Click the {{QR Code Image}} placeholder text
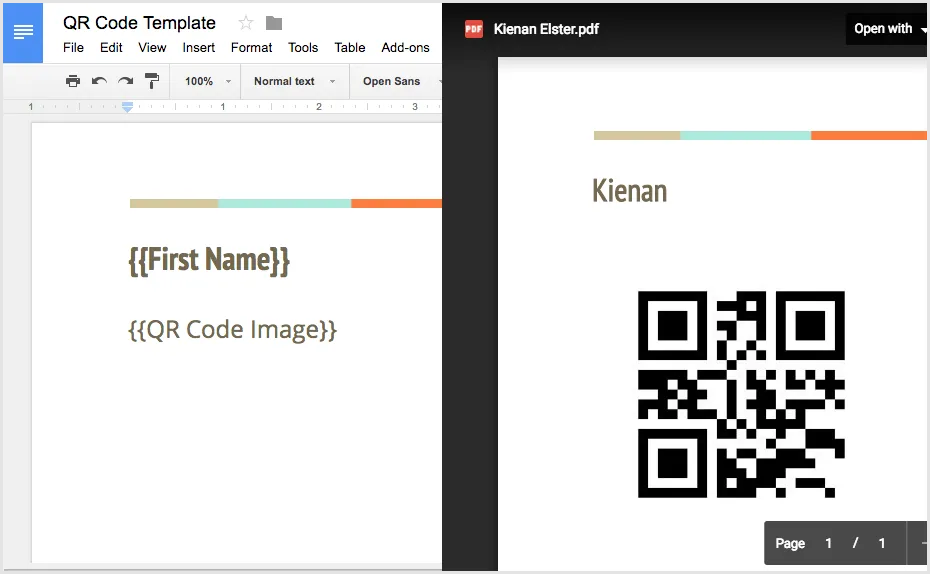The height and width of the screenshot is (574, 930). (x=232, y=330)
